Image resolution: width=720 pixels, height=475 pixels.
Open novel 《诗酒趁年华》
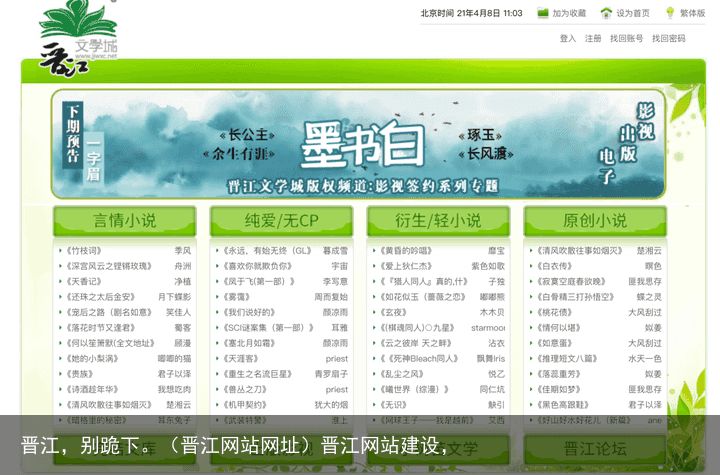(x=92, y=390)
